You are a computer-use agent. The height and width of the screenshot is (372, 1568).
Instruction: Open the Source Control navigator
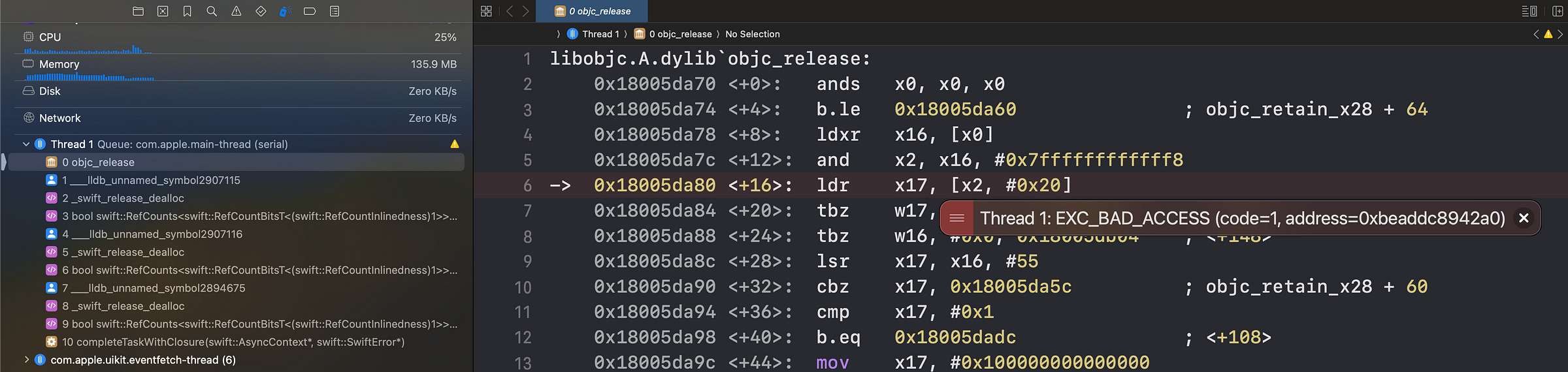(x=163, y=11)
